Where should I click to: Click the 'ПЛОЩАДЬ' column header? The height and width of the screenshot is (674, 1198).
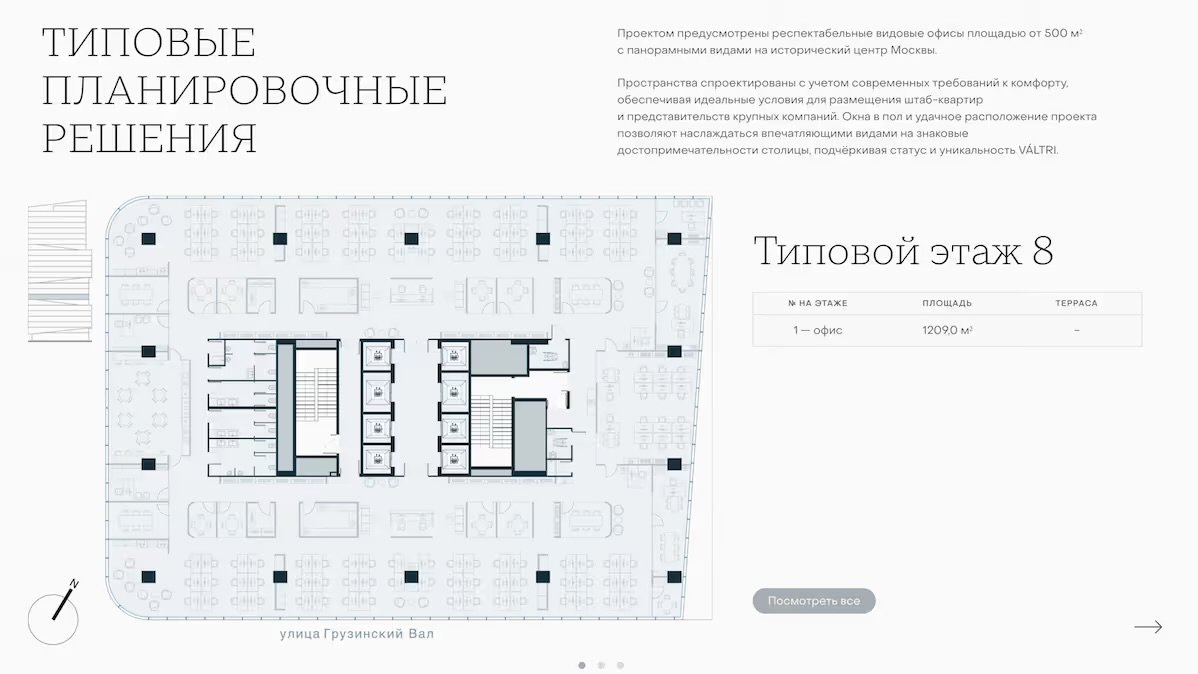pyautogui.click(x=947, y=303)
